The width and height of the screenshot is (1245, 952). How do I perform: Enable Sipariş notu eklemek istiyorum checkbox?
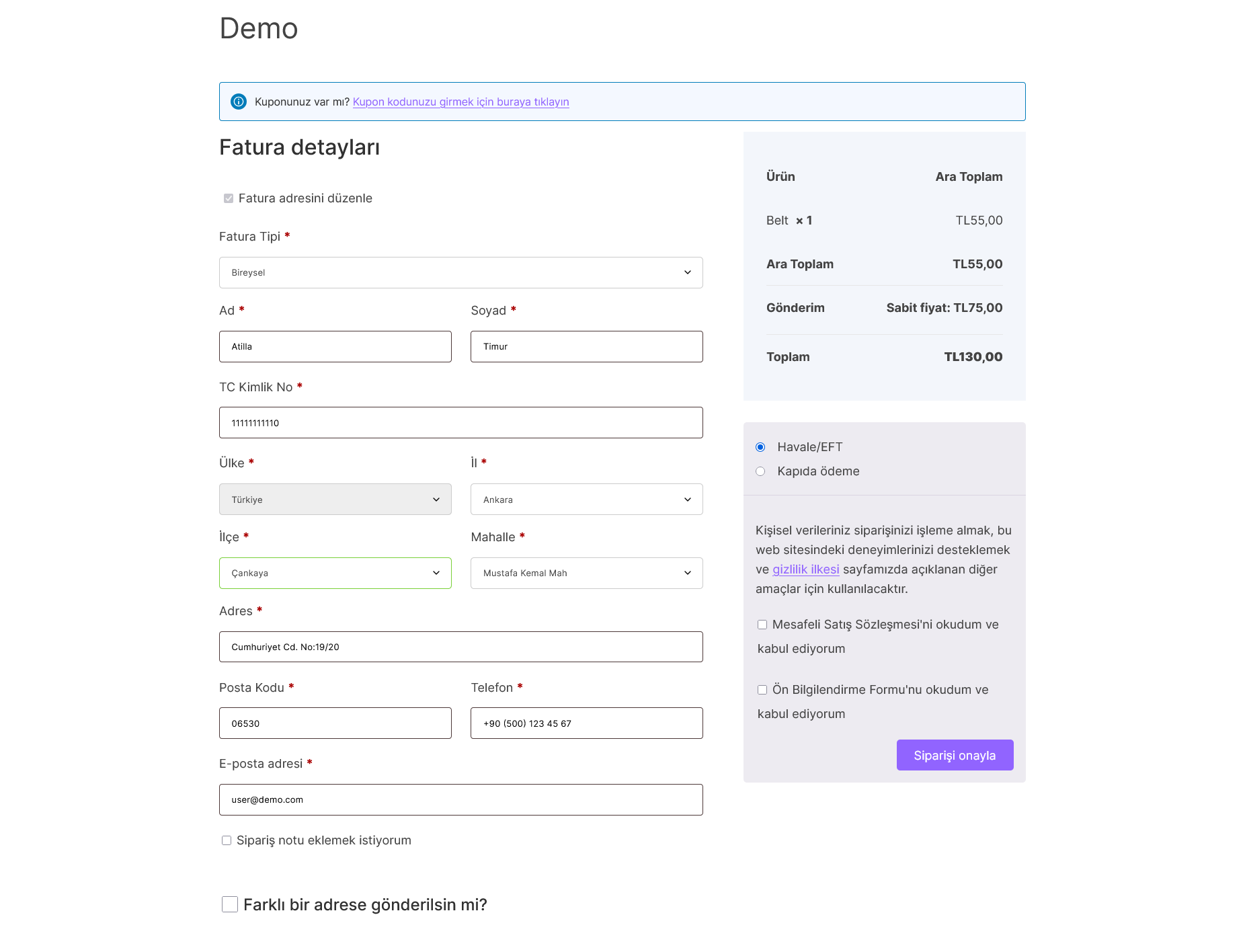coord(227,840)
